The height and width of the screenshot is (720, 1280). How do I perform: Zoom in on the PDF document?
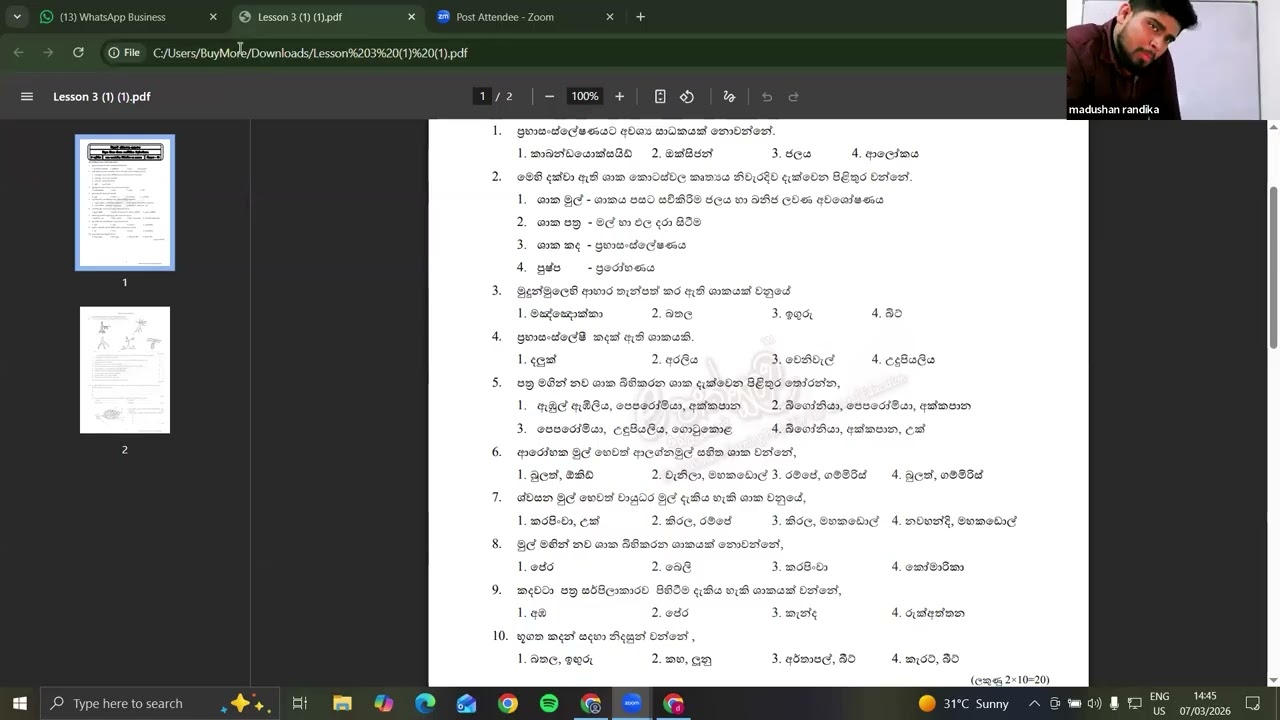click(x=619, y=97)
